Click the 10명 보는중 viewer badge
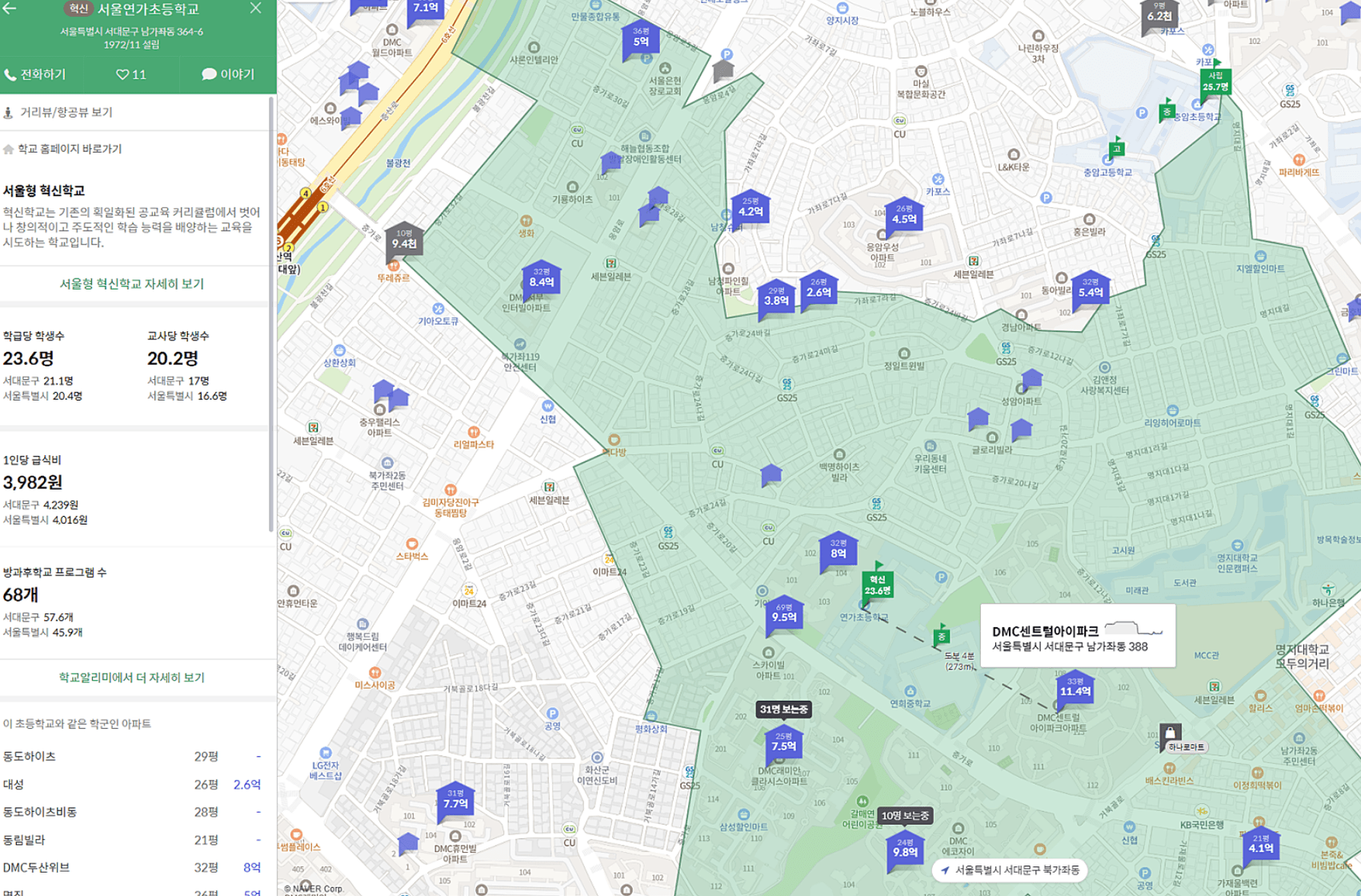Viewport: 1361px width, 896px height. click(905, 816)
